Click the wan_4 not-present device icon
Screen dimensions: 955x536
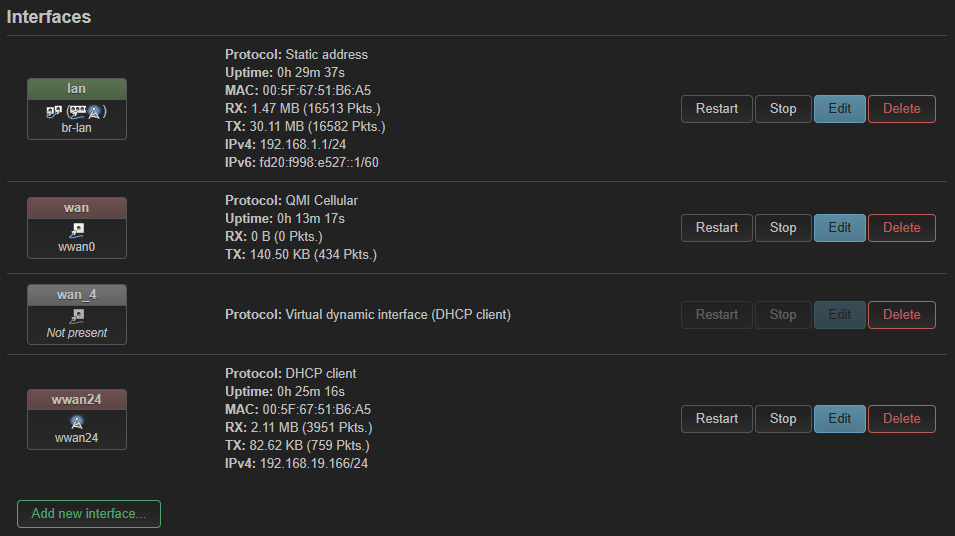pyautogui.click(x=77, y=316)
